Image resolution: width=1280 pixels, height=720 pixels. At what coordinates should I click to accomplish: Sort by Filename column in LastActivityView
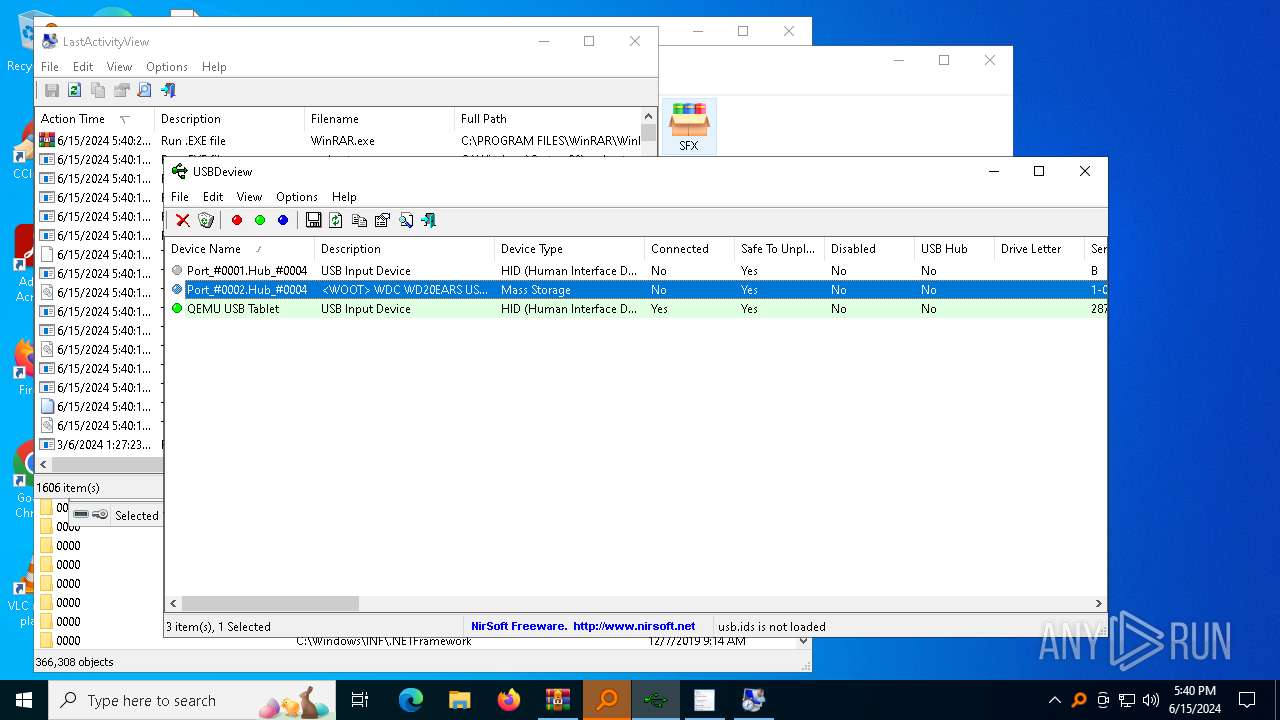click(380, 119)
